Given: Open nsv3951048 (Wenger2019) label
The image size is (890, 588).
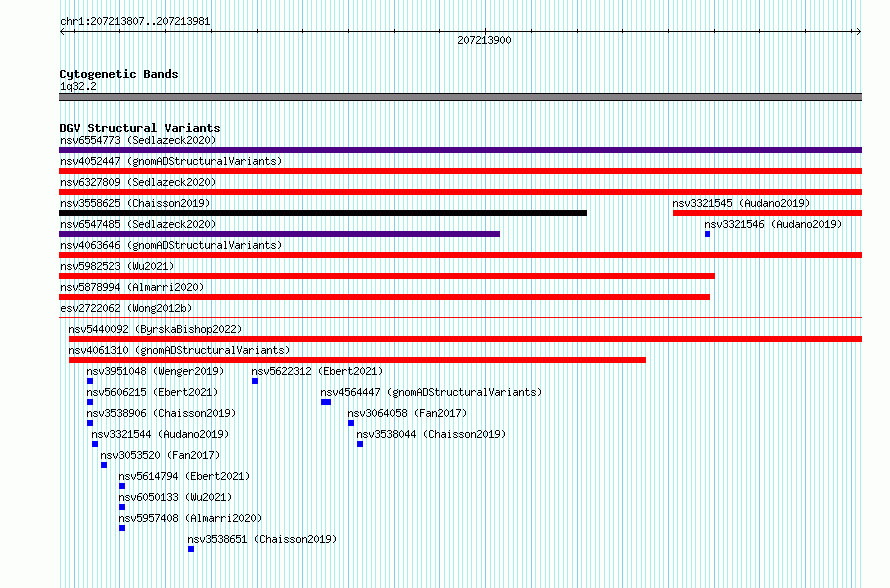Looking at the screenshot, I should pos(155,371).
